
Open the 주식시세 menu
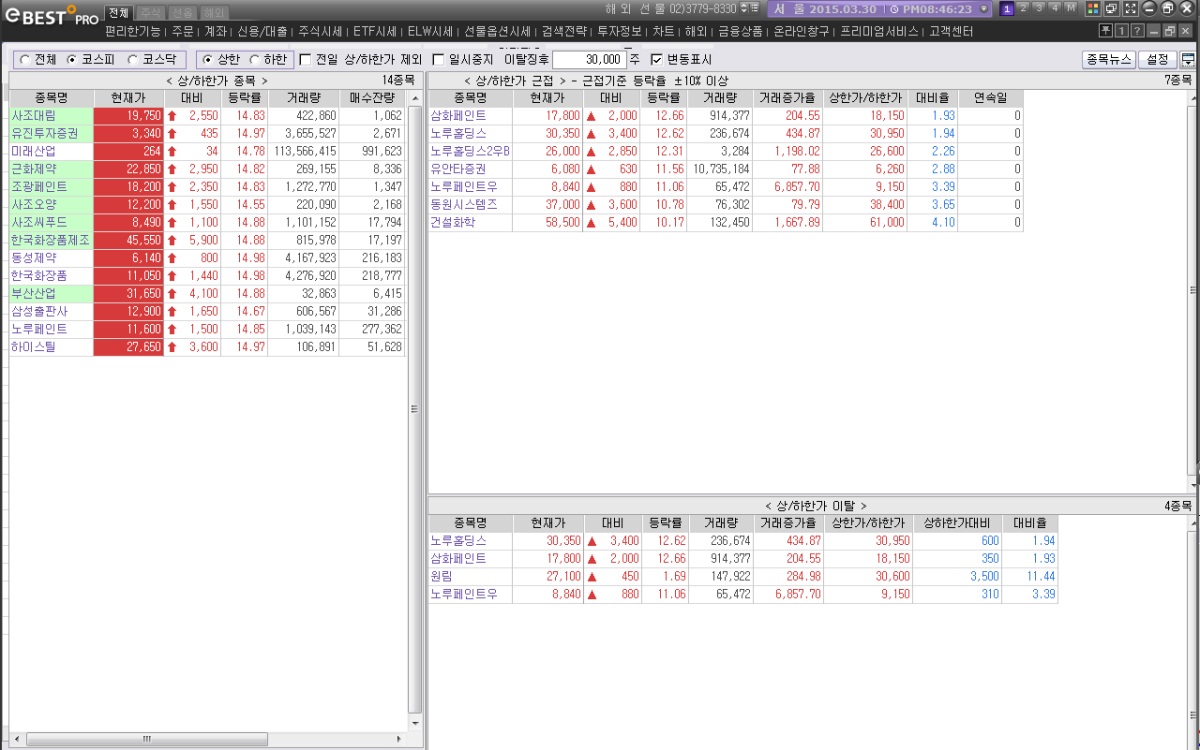point(319,31)
